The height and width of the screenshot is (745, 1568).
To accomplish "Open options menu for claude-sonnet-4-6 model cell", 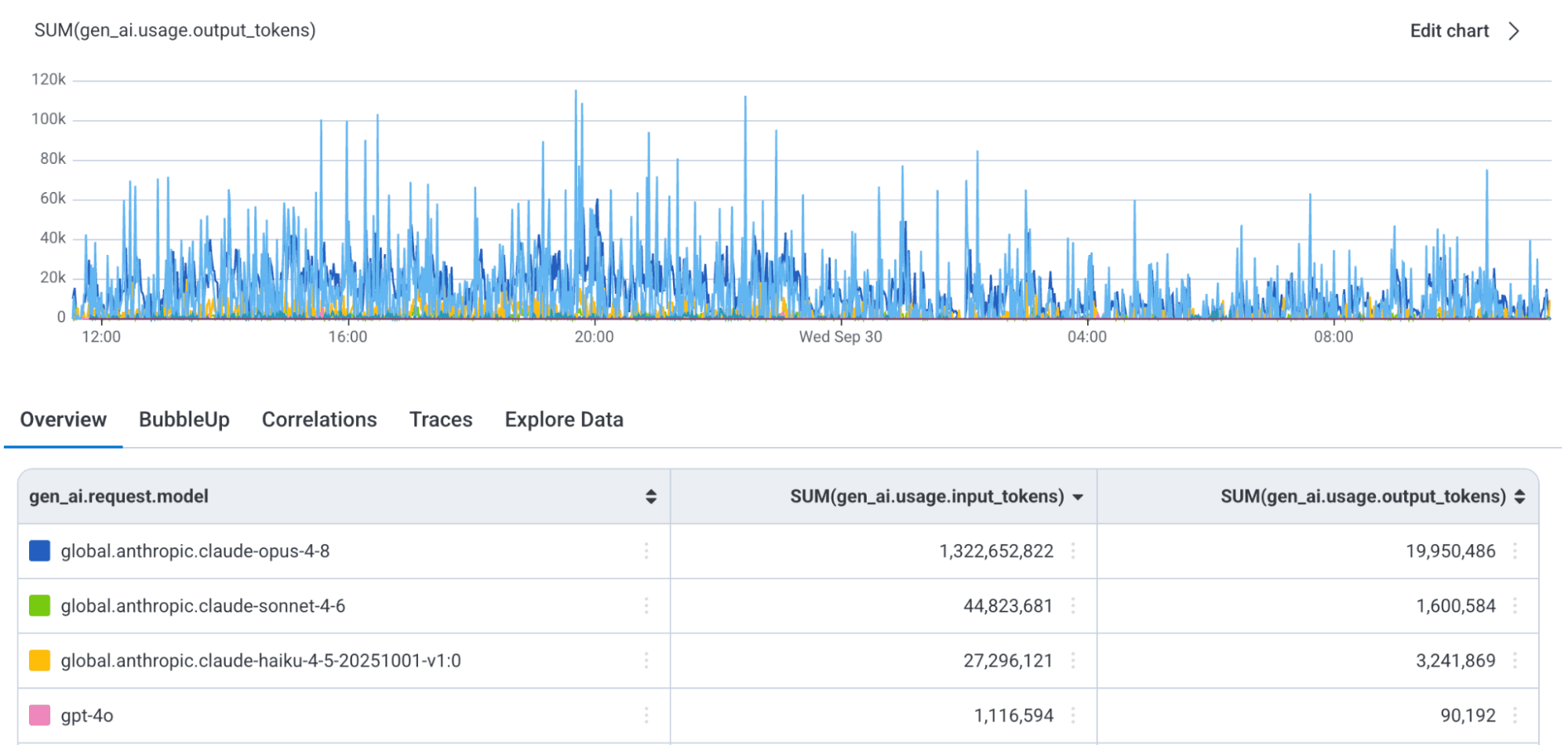I will pyautogui.click(x=646, y=605).
